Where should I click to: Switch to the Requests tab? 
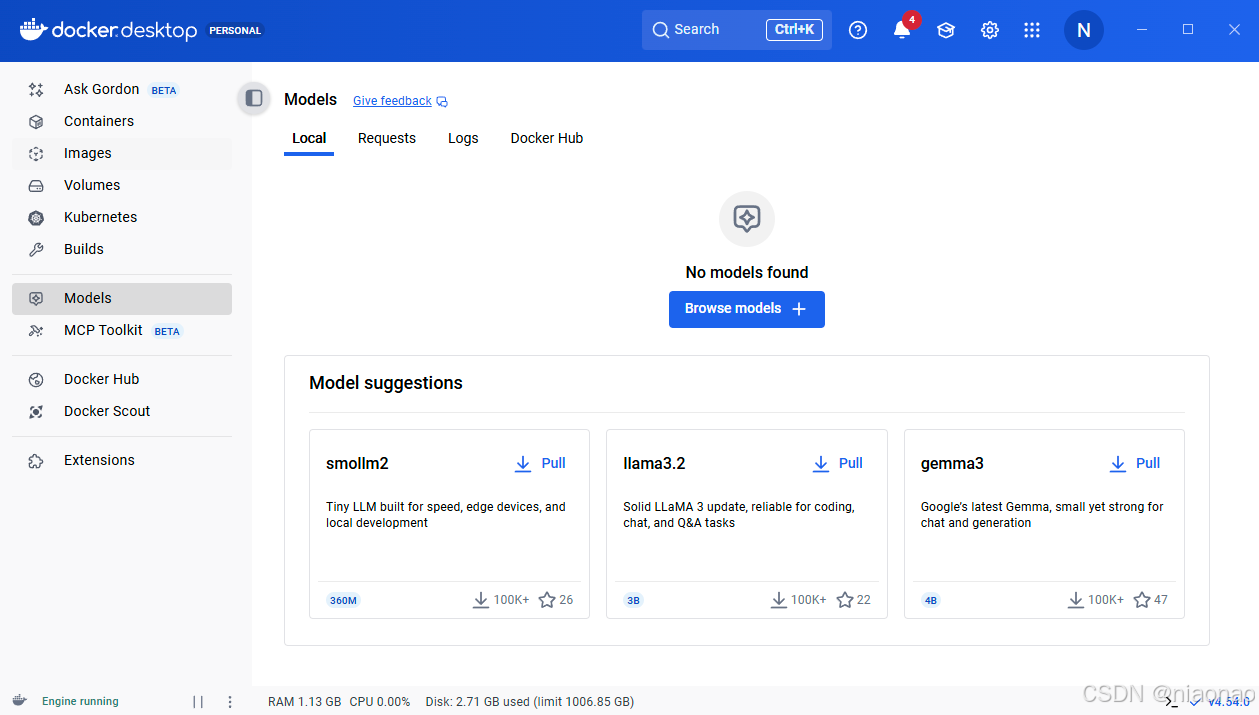(x=387, y=138)
